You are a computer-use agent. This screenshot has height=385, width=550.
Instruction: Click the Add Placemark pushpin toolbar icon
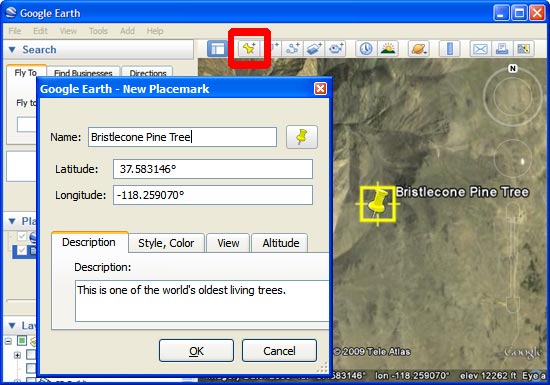[x=249, y=48]
